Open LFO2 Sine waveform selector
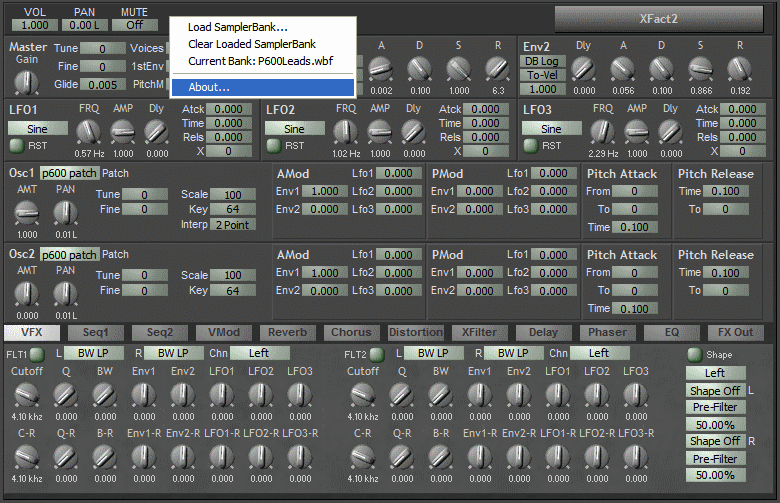This screenshot has width=780, height=503. 294,129
